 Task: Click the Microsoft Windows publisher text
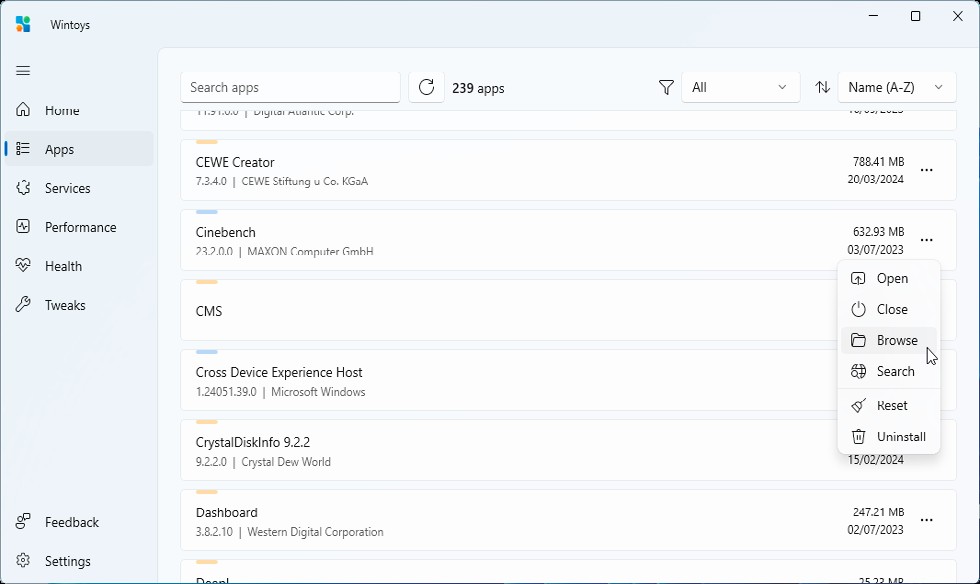tap(318, 392)
